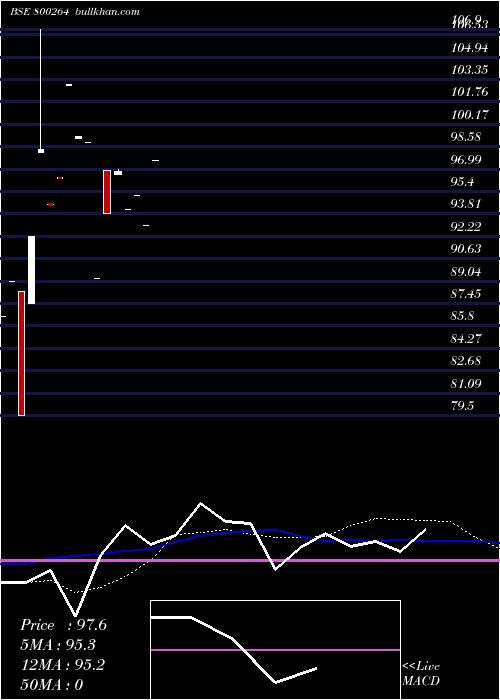Click the 104.94 price axis label

tap(470, 47)
